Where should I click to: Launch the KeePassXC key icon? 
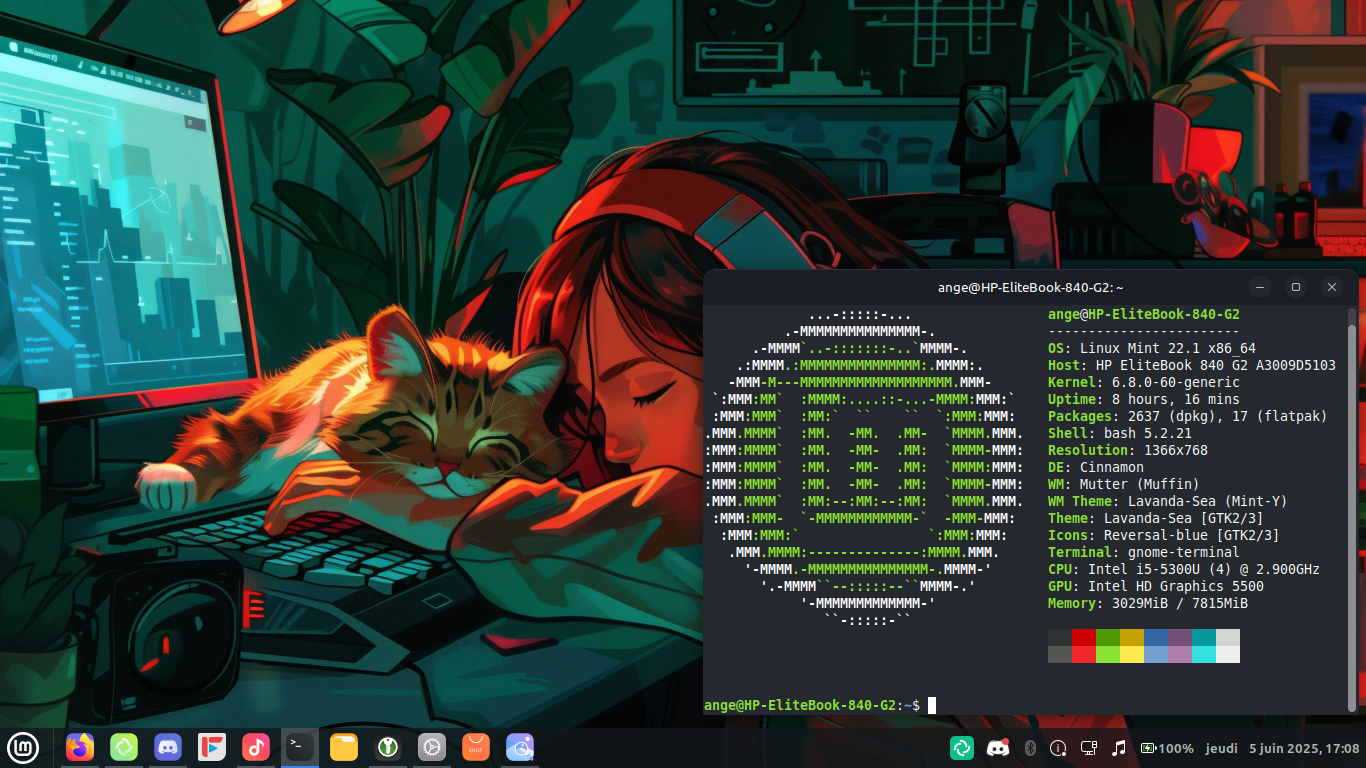[x=388, y=747]
